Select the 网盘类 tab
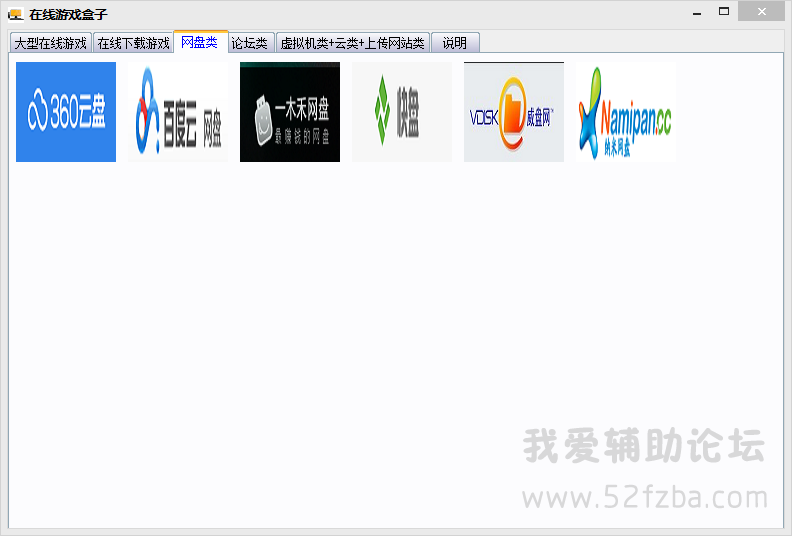The image size is (792, 536). pos(200,42)
